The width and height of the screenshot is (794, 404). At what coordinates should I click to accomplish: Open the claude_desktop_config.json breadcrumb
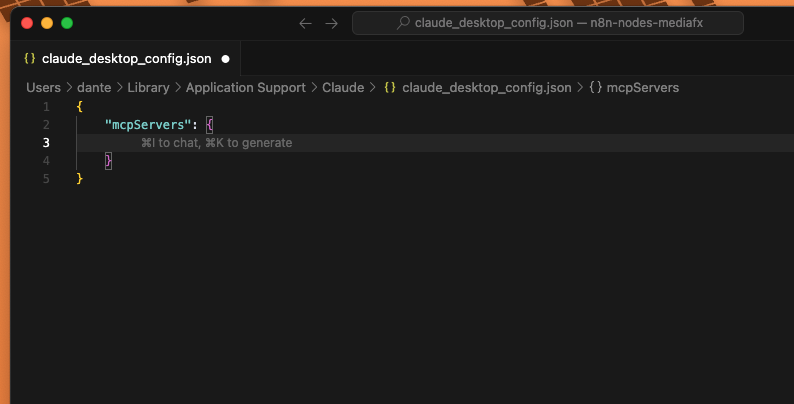click(487, 88)
